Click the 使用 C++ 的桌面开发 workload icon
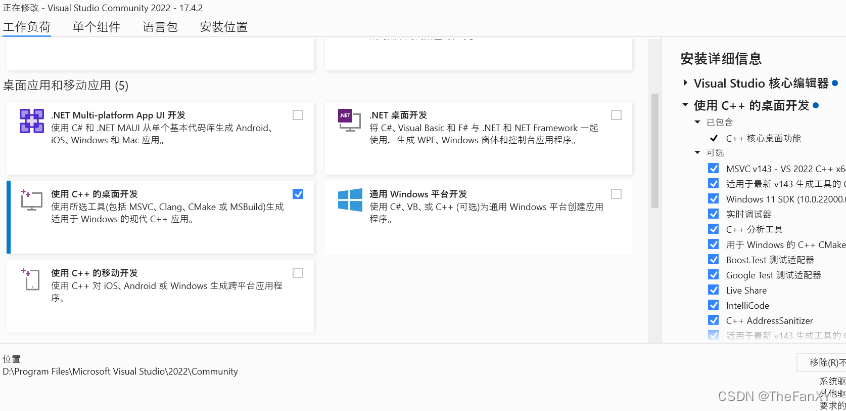This screenshot has height=411, width=846. [x=31, y=200]
